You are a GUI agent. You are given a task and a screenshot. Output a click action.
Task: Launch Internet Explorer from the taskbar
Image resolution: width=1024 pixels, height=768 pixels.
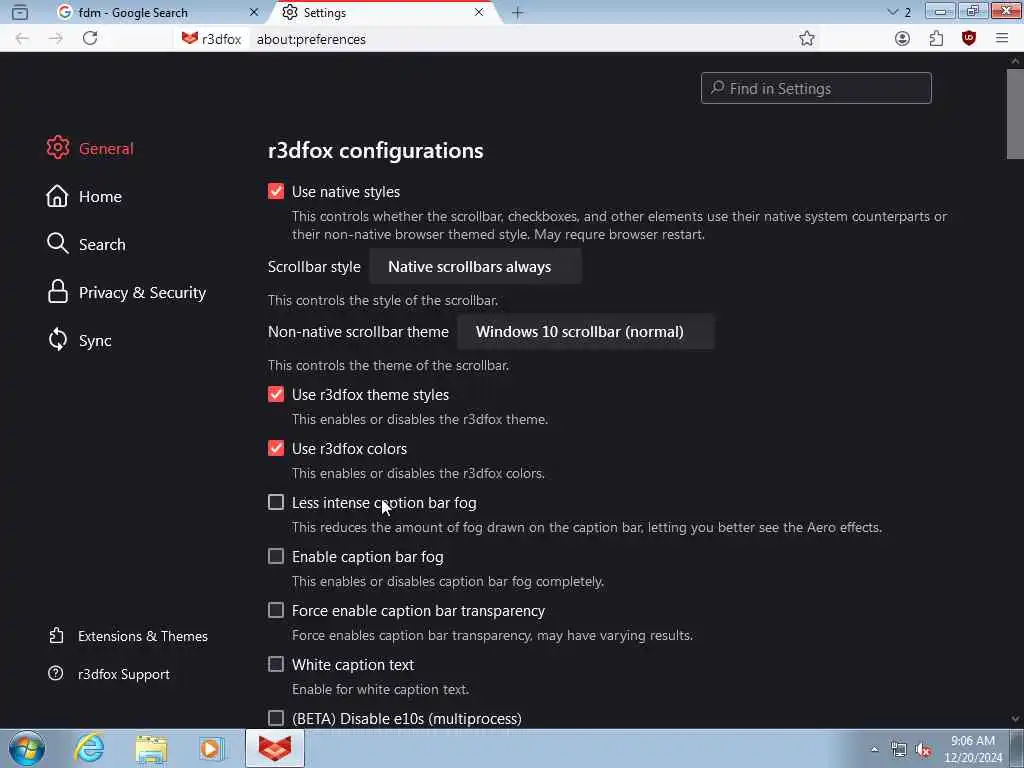point(89,748)
